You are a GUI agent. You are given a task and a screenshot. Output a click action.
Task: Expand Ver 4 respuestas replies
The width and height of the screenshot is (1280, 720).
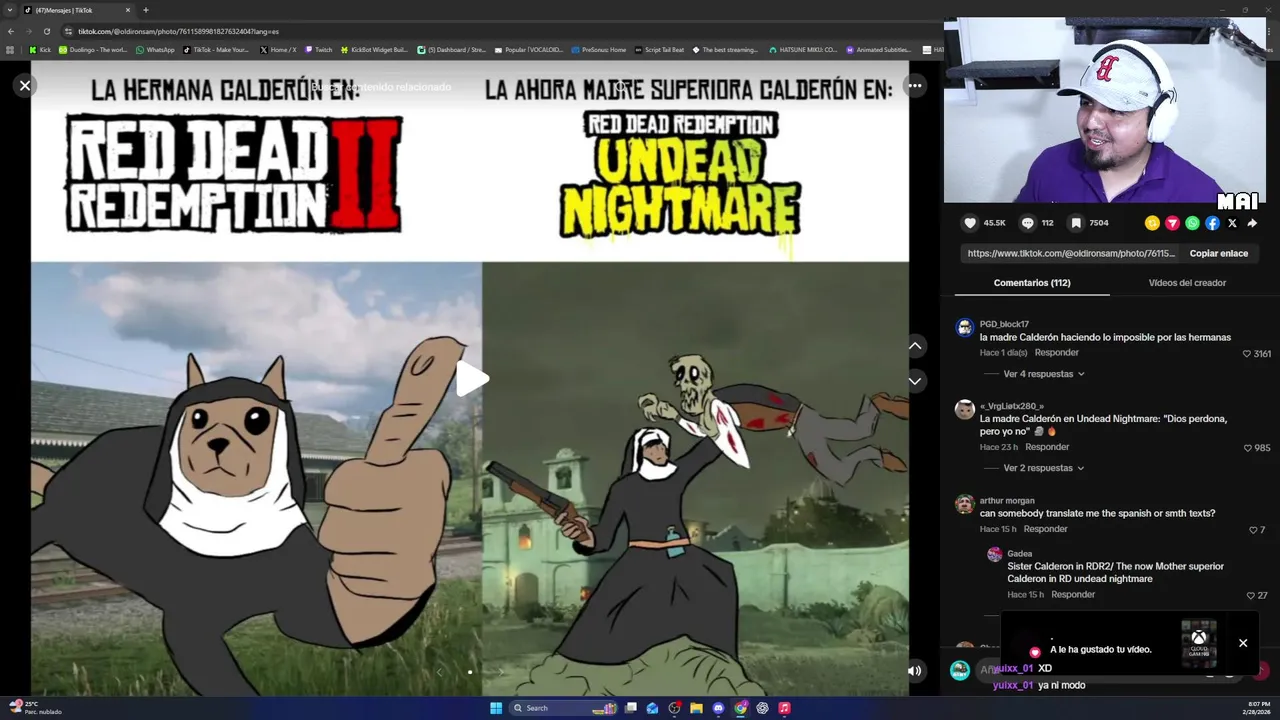click(x=1043, y=374)
